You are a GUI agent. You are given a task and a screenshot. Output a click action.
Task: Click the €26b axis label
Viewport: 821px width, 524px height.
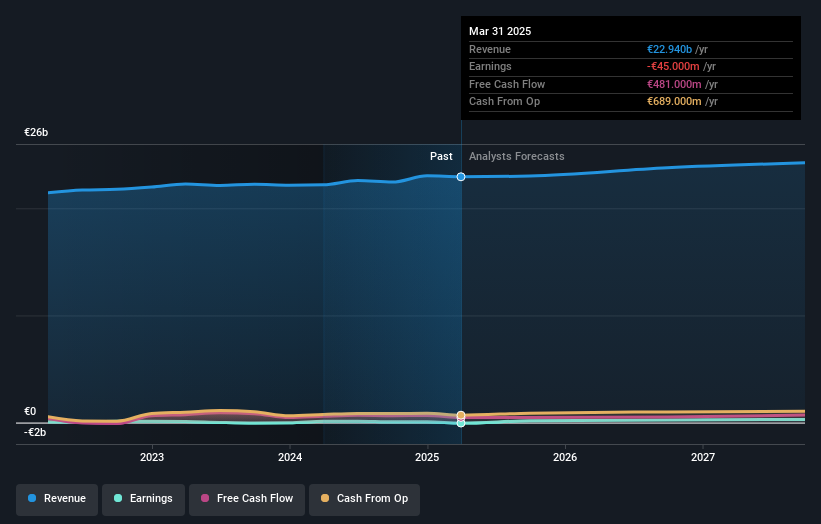pyautogui.click(x=36, y=132)
